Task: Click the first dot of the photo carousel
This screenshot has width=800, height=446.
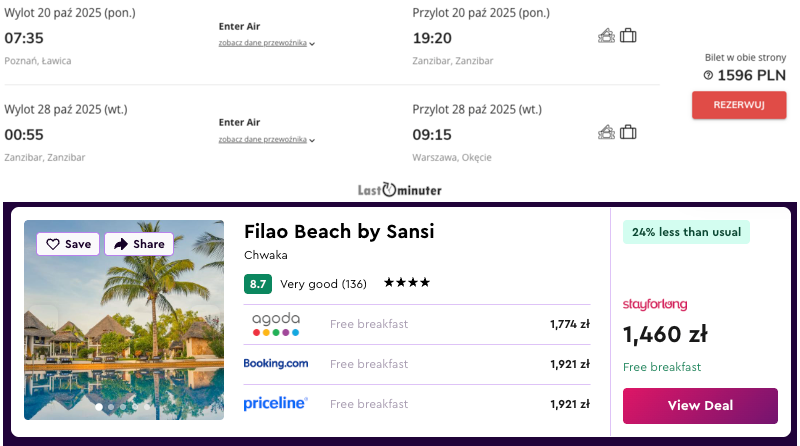Action: coord(98,407)
